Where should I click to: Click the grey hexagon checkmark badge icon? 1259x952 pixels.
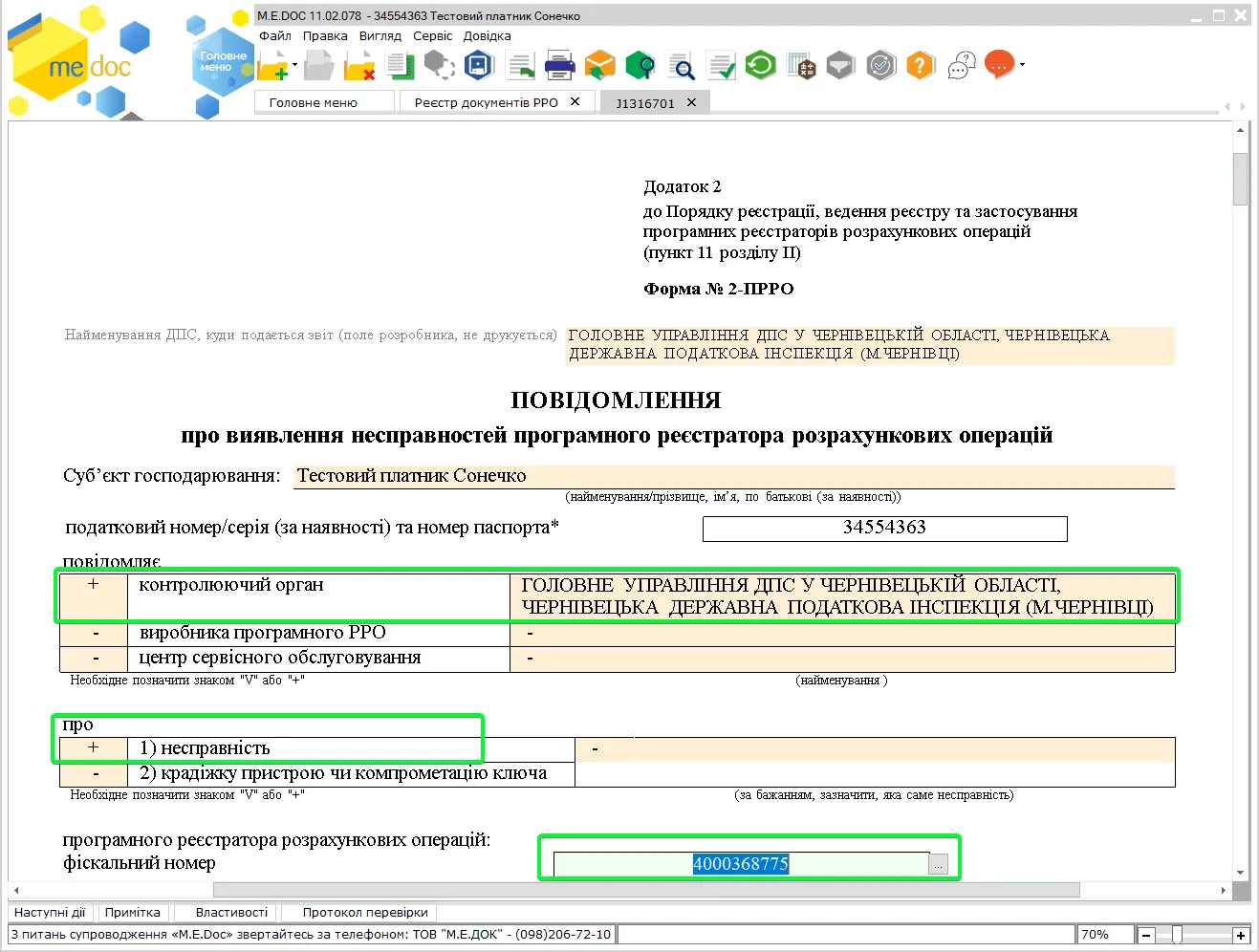click(x=881, y=66)
